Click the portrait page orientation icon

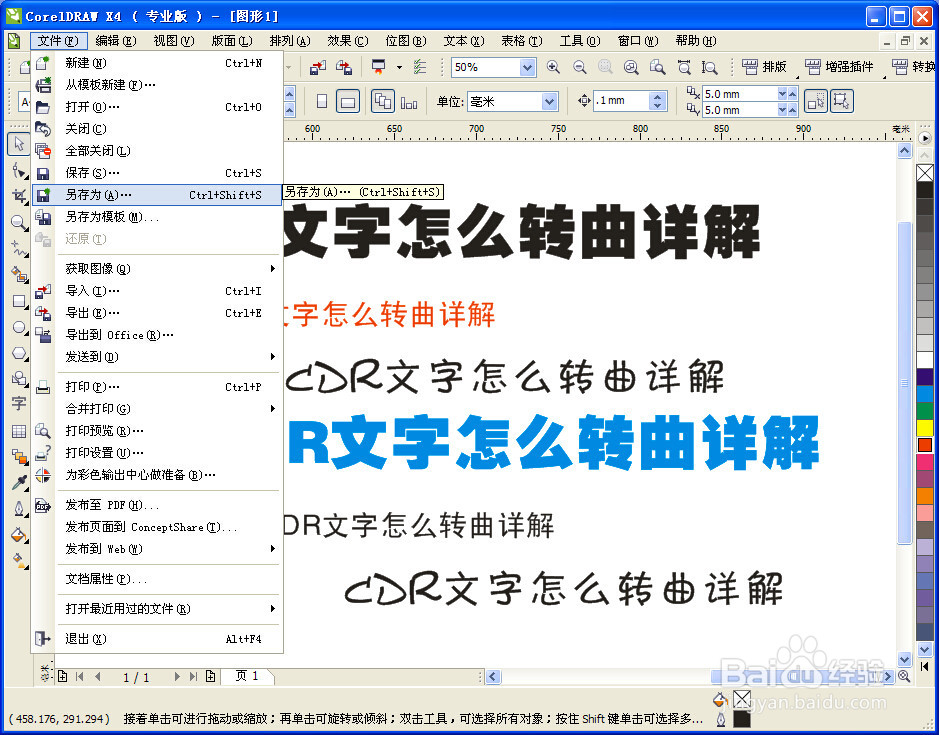pos(322,101)
